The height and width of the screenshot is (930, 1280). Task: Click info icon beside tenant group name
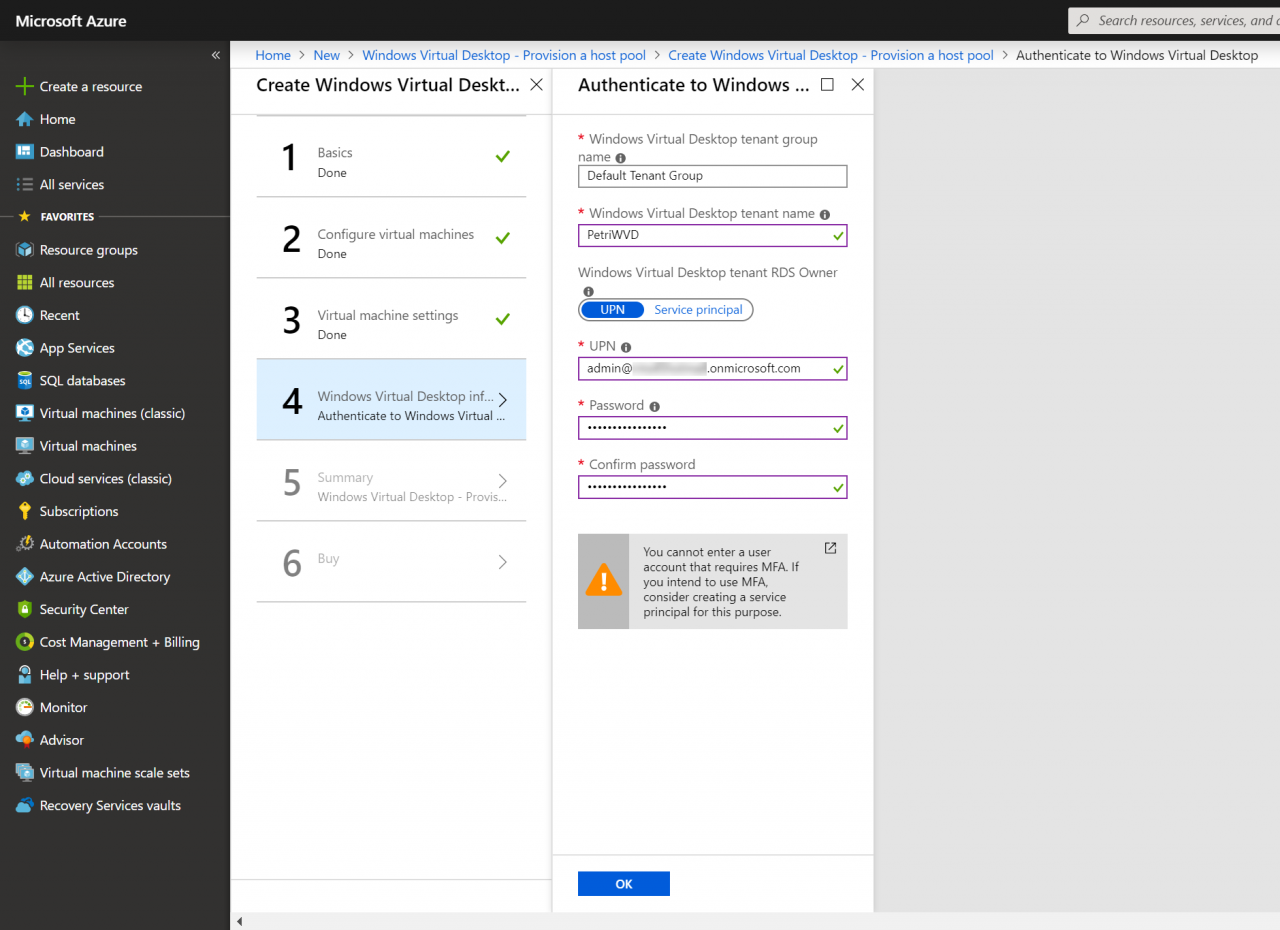pyautogui.click(x=621, y=158)
